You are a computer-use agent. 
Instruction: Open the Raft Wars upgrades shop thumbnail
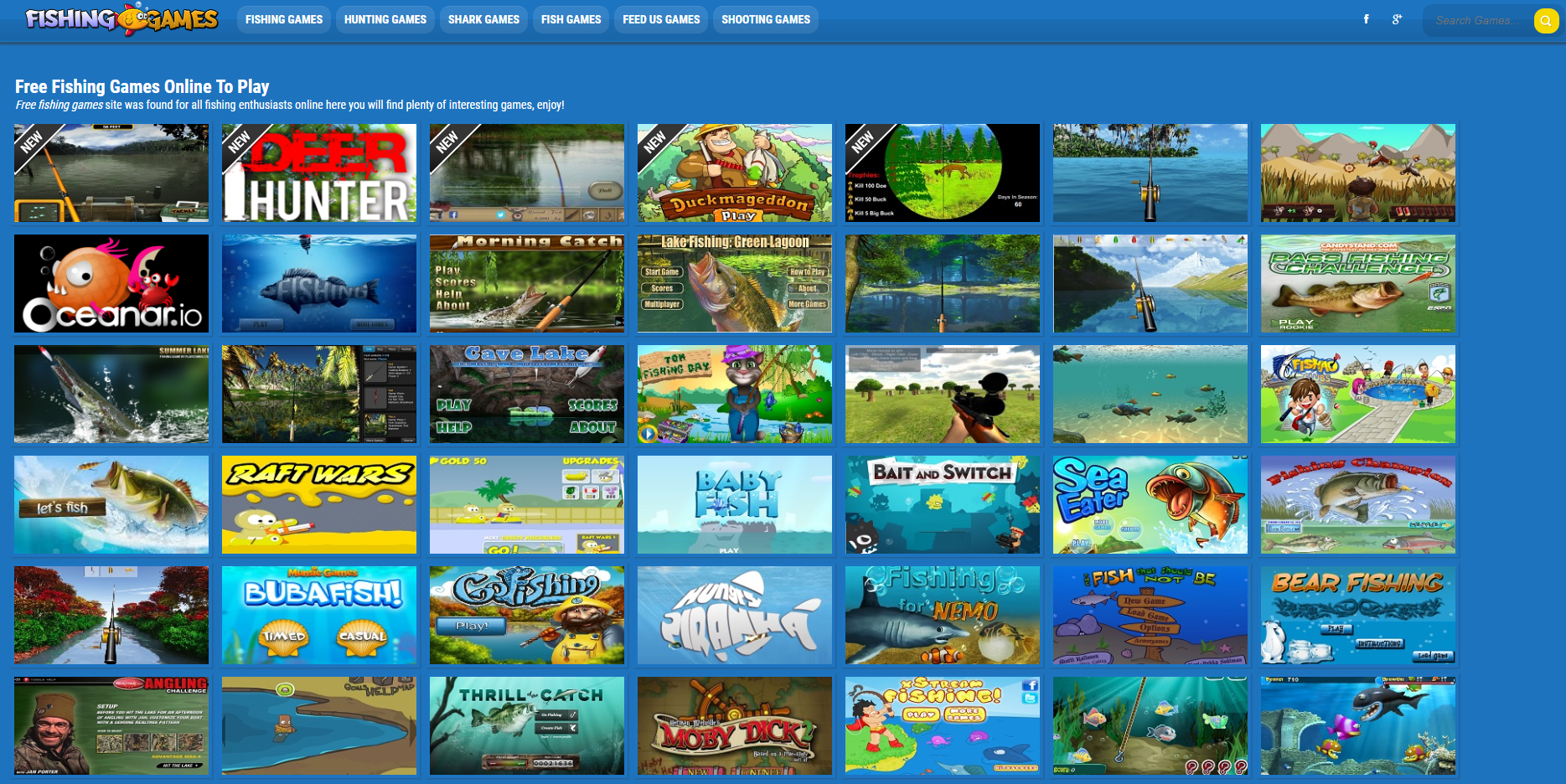(527, 505)
